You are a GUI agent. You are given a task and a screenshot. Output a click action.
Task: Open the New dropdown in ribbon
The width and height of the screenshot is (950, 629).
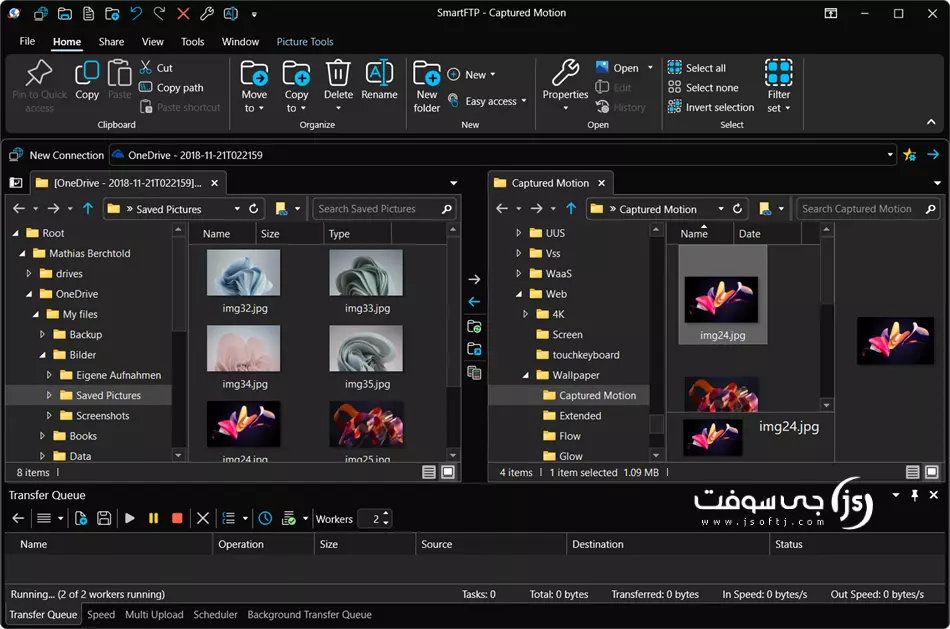(x=472, y=75)
